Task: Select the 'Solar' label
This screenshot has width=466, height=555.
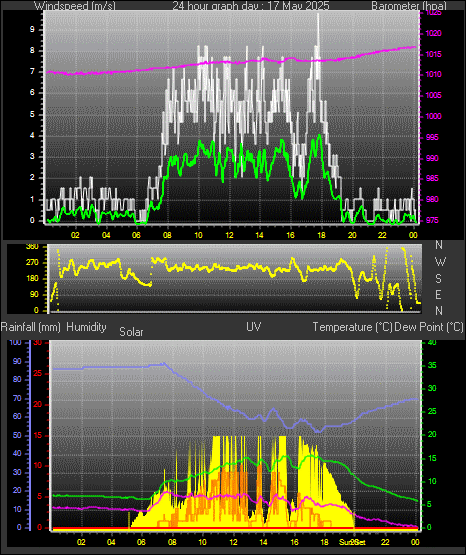Action: point(131,332)
